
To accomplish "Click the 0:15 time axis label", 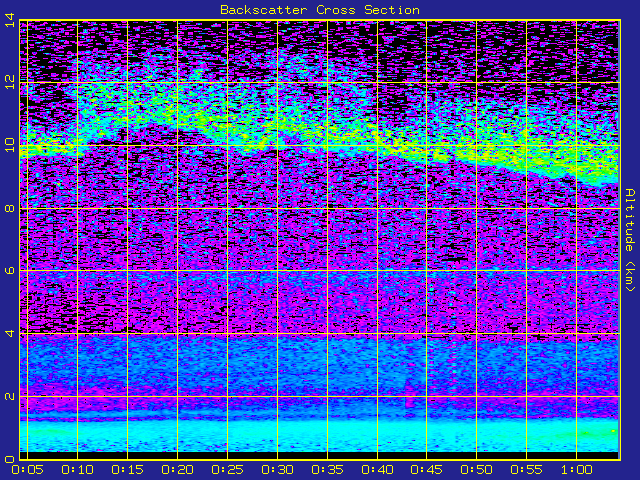I will [127, 470].
